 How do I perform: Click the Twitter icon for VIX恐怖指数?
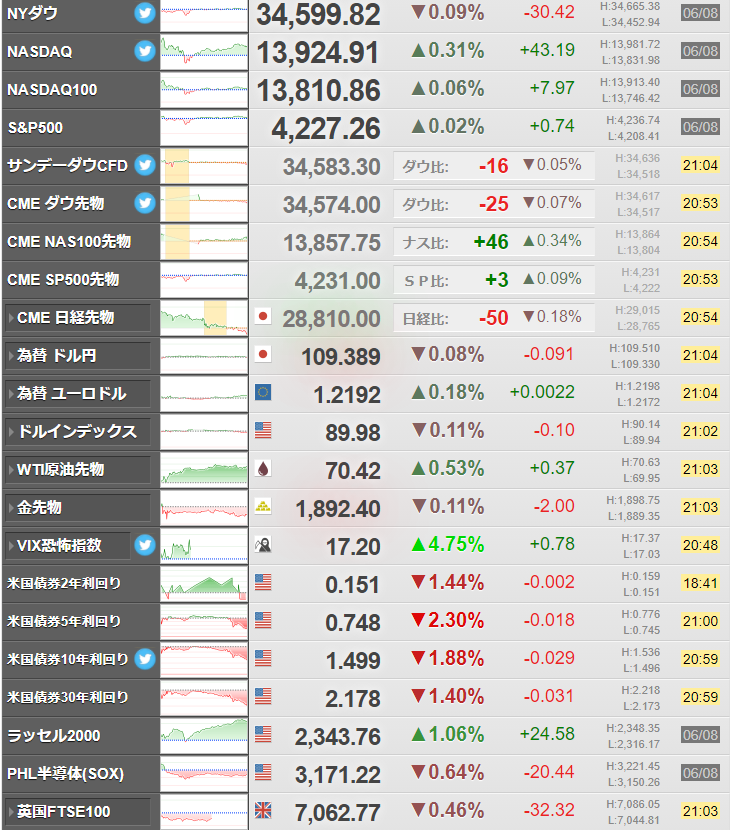tap(145, 545)
